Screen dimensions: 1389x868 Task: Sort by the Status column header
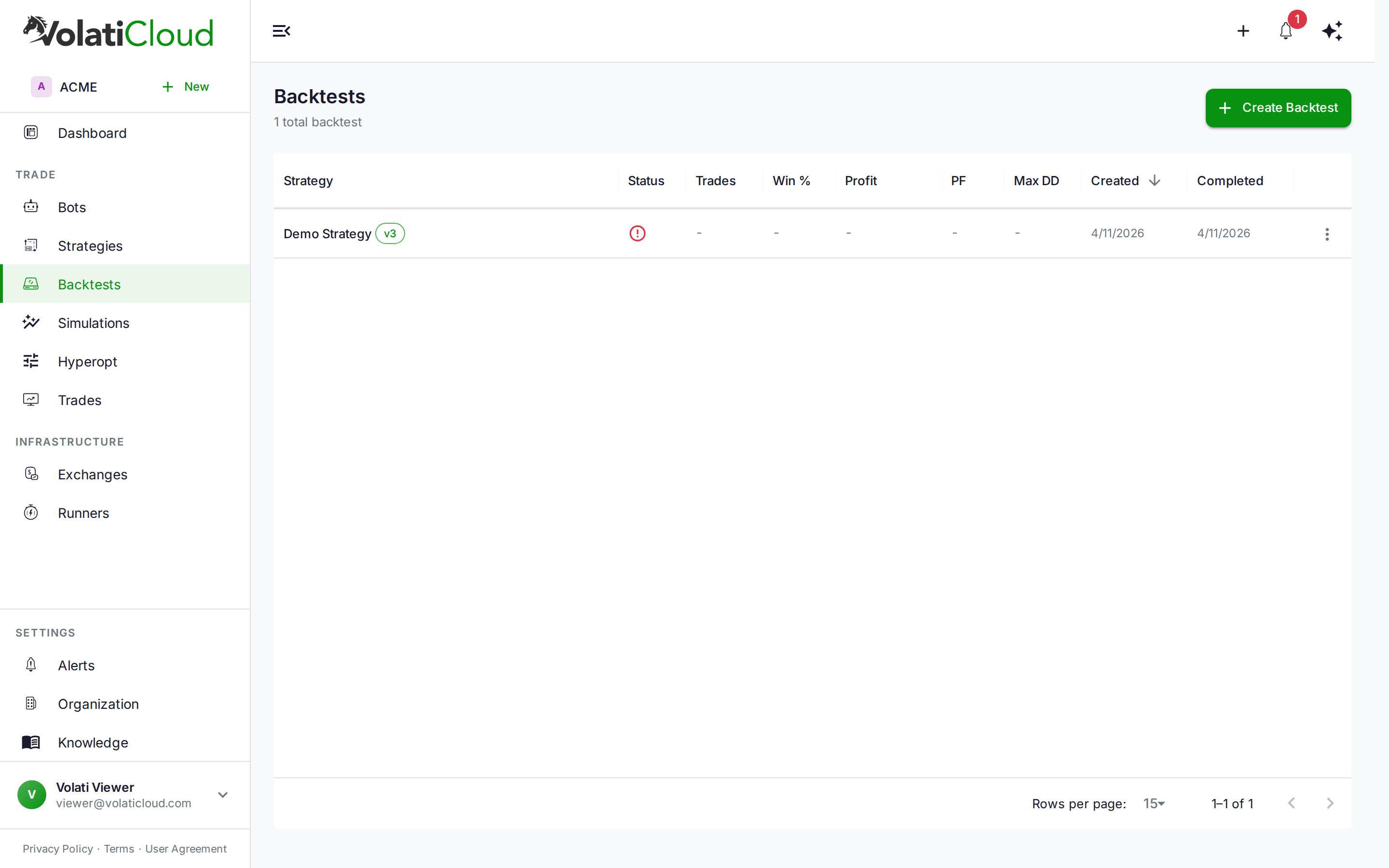646,181
